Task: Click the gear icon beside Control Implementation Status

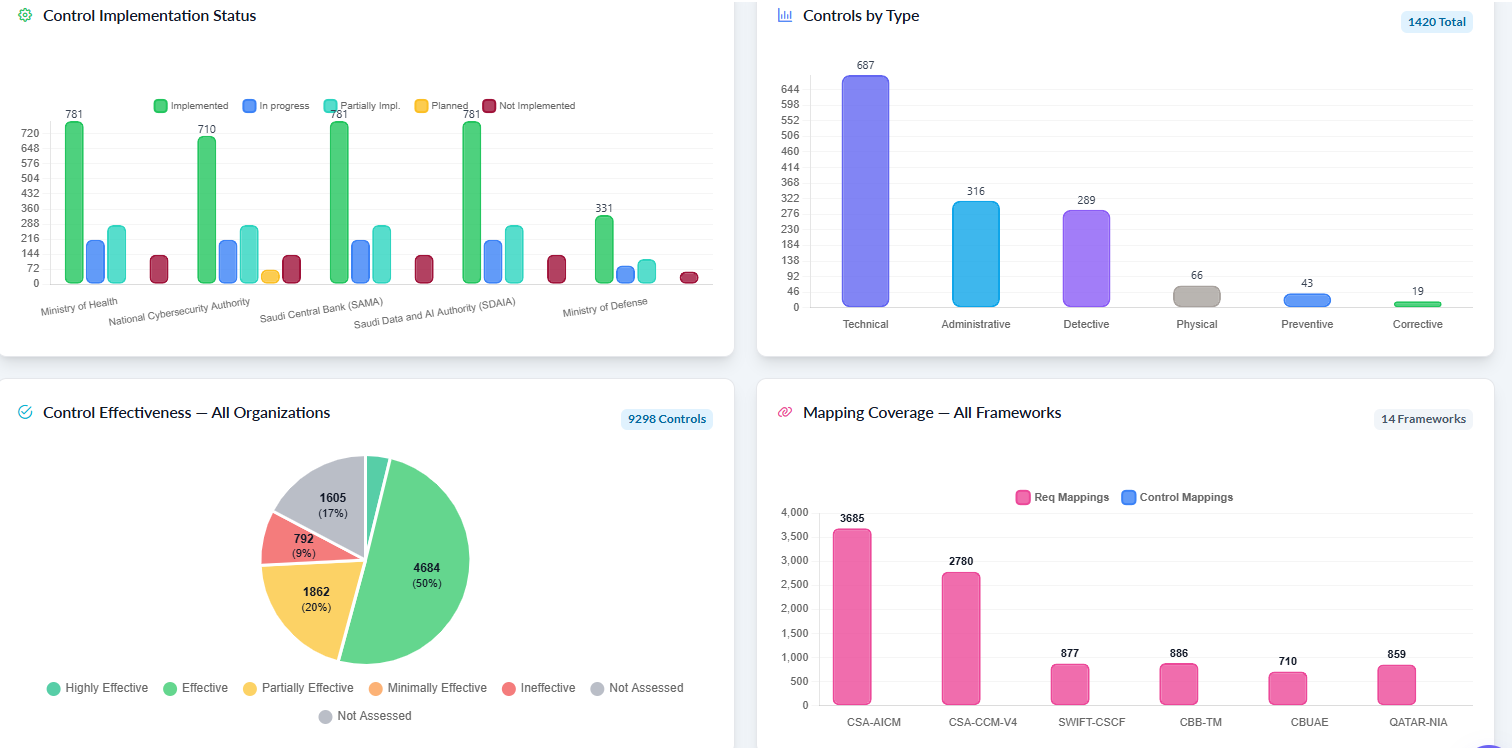Action: pyautogui.click(x=26, y=16)
